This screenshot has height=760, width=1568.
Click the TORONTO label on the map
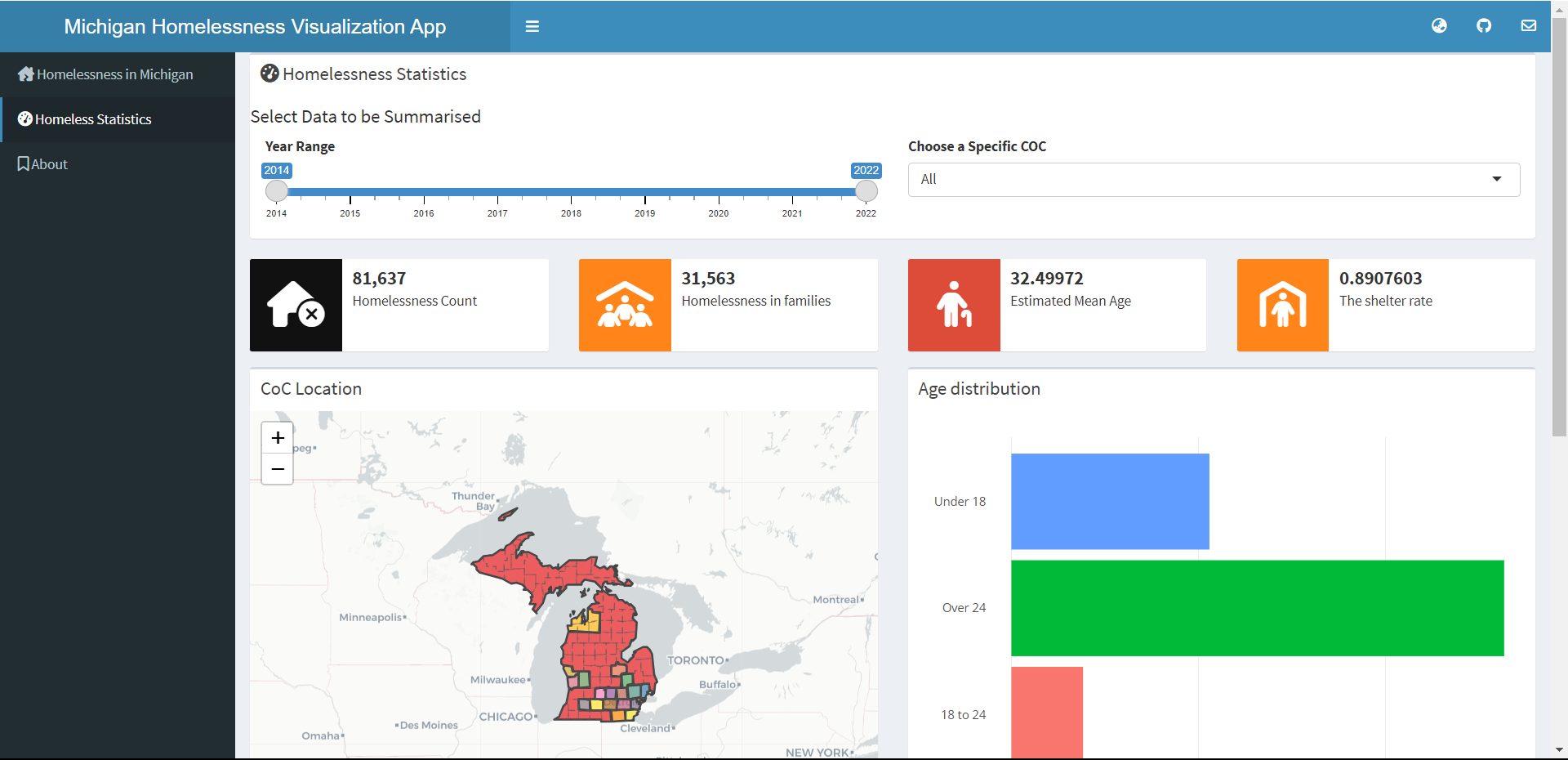click(x=696, y=660)
